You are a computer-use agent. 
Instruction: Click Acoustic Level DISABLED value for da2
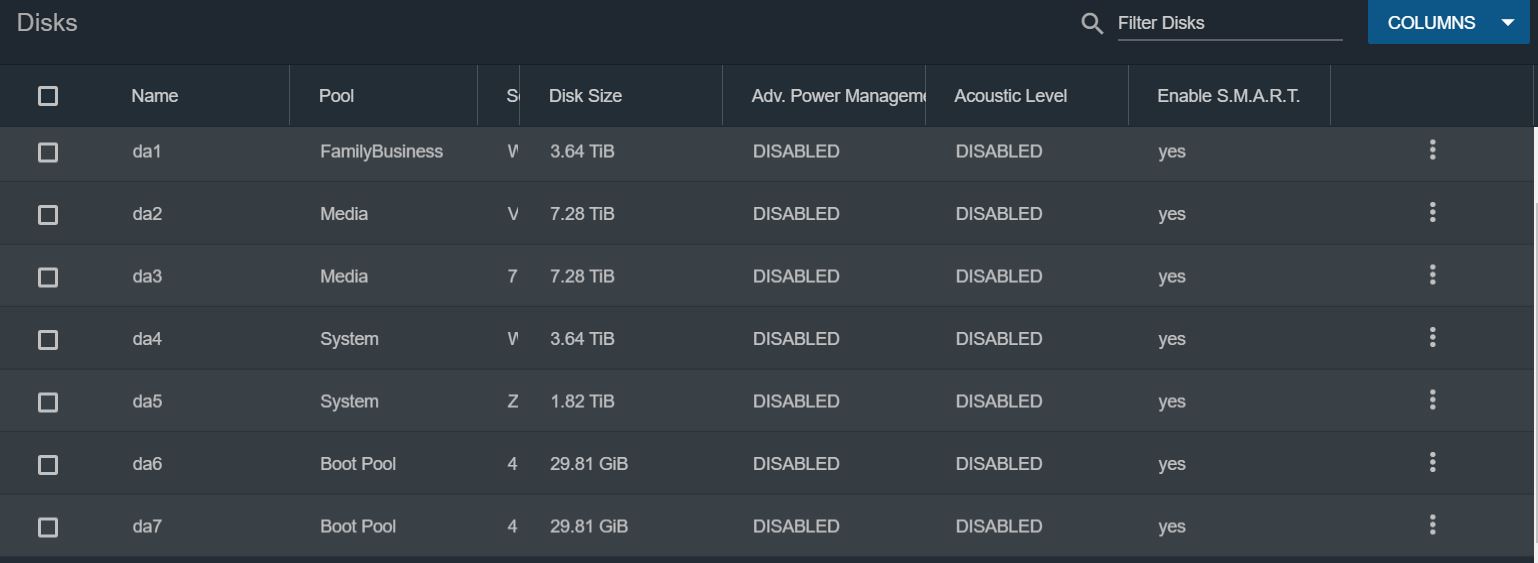click(999, 214)
